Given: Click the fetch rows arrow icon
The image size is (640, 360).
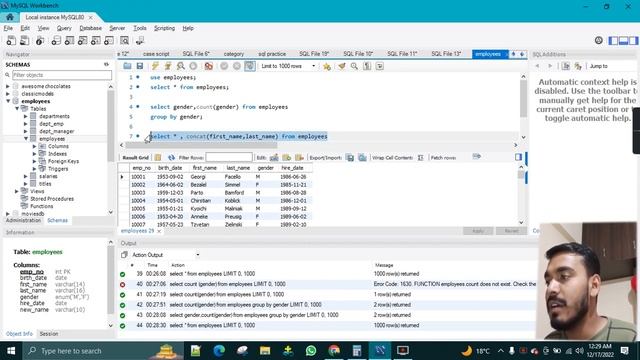Looking at the screenshot, I should tap(476, 156).
